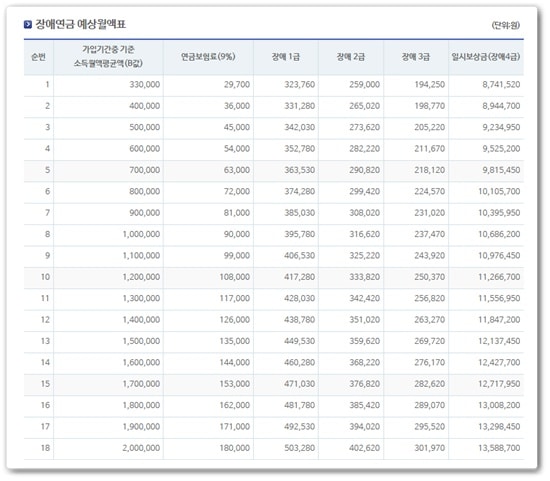Image resolution: width=550 pixels, height=481 pixels.
Task: Click the unit label (단위:원)
Action: click(x=505, y=25)
